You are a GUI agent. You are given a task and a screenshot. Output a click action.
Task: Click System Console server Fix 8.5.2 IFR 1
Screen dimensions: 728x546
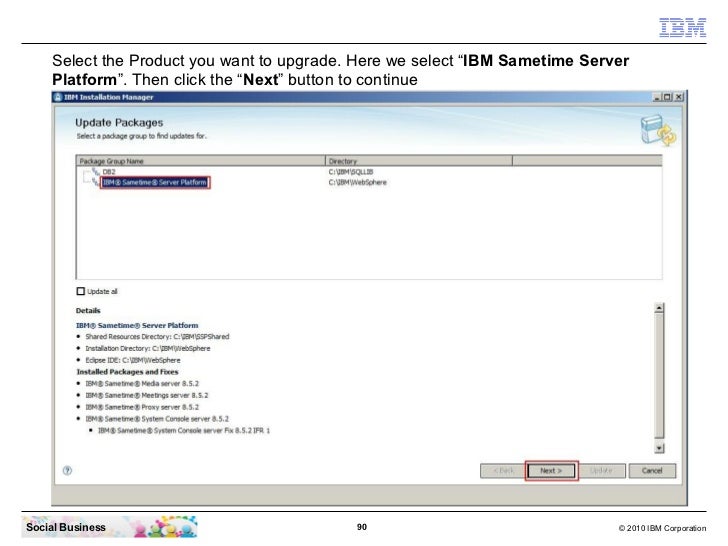184,431
